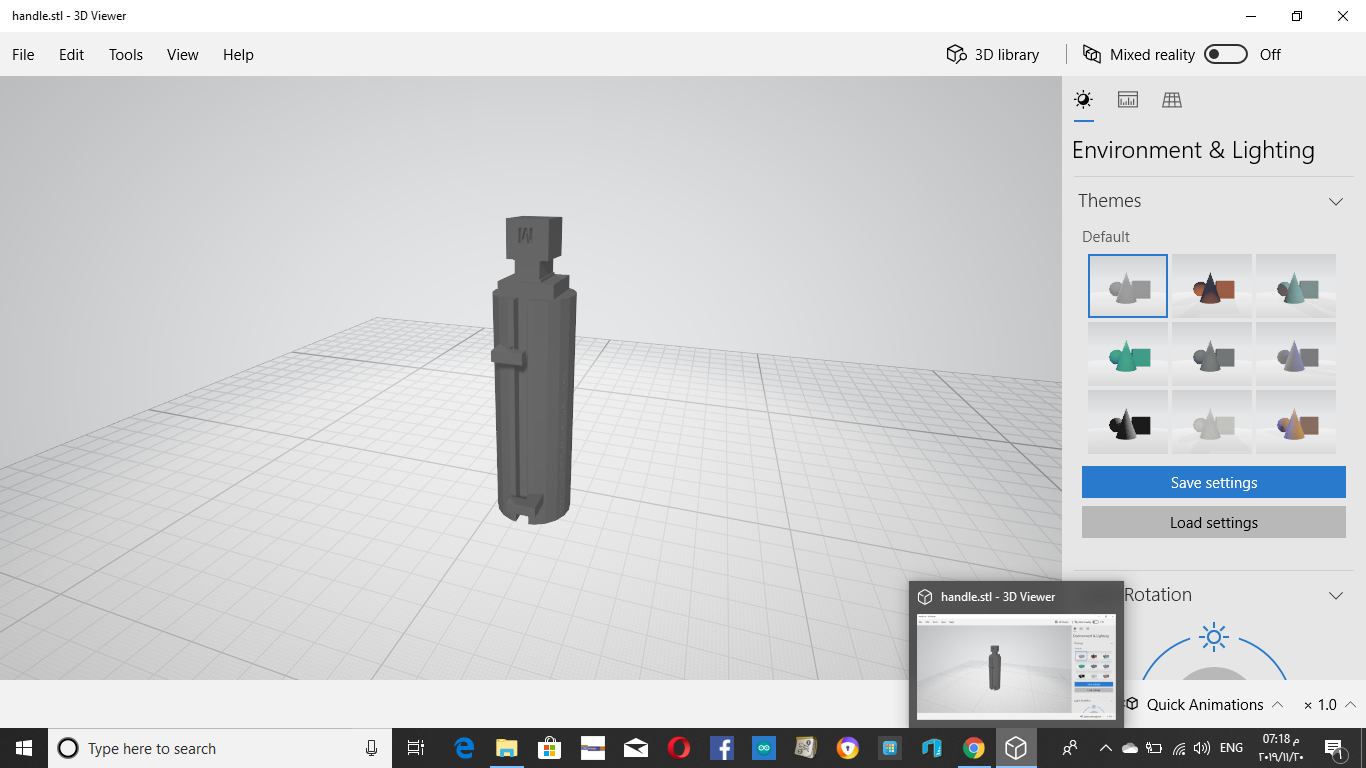This screenshot has height=768, width=1366.
Task: Open the File menu
Action: [x=23, y=54]
